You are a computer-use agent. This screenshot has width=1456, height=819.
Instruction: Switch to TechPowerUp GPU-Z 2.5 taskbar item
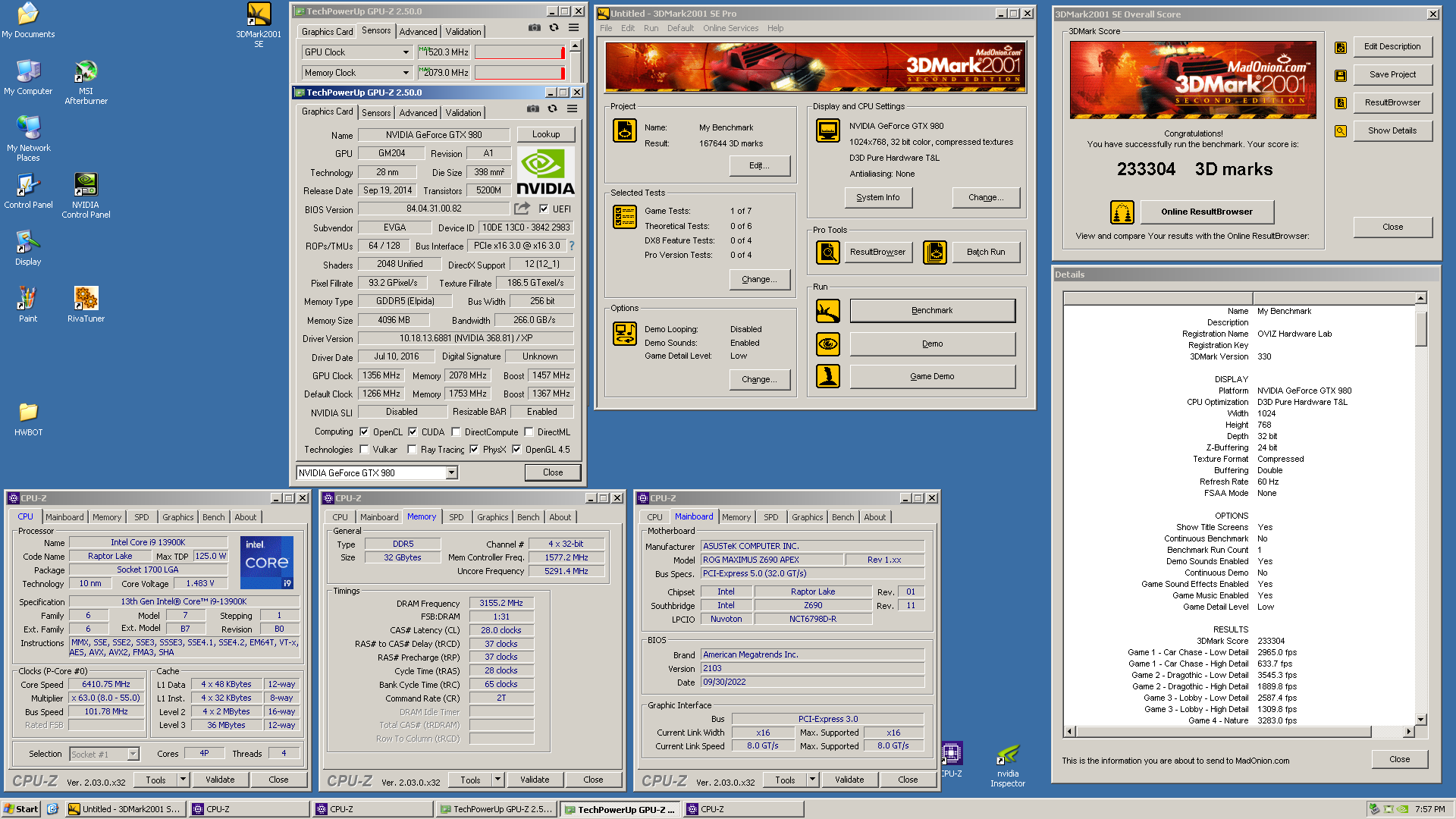497,809
